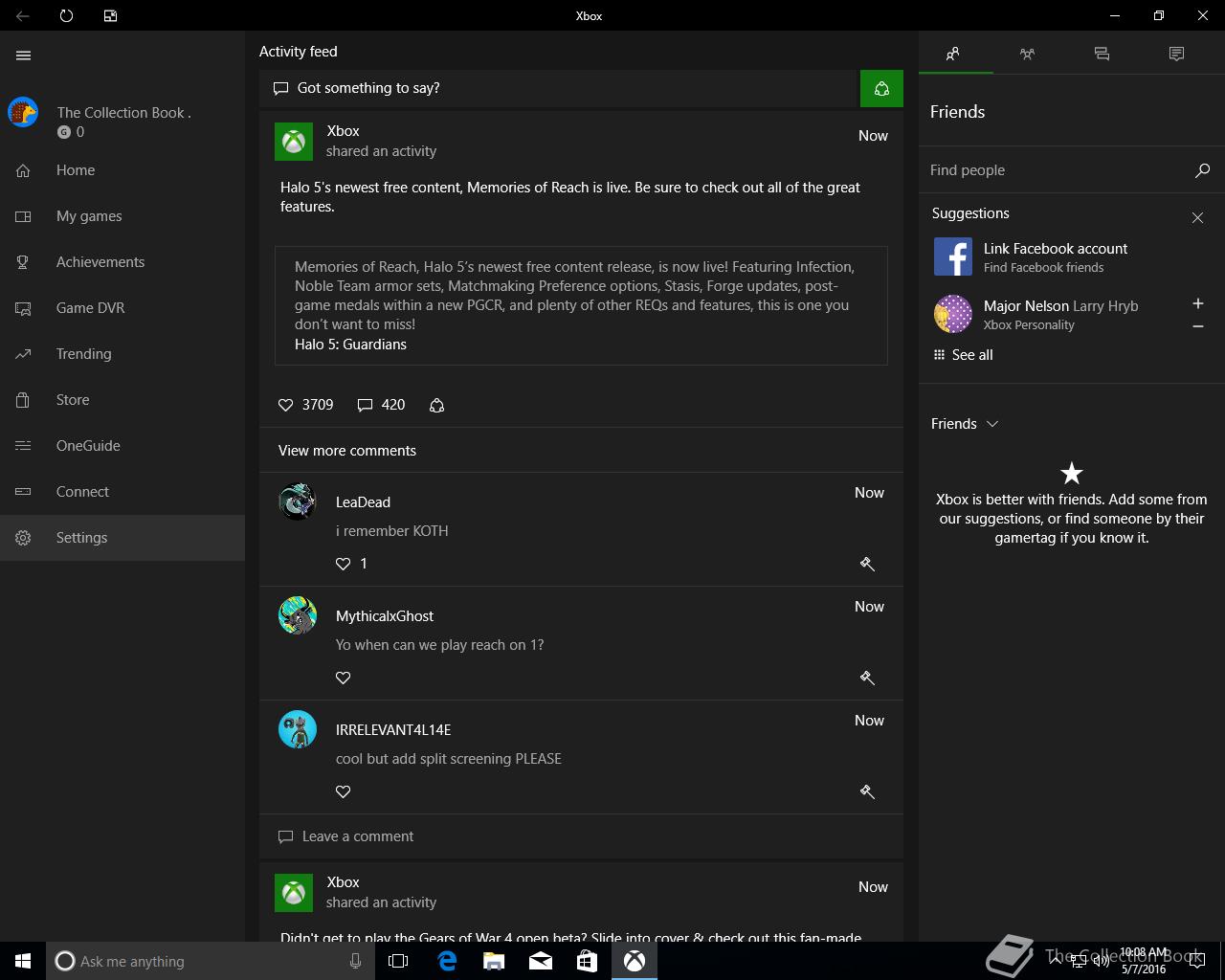The width and height of the screenshot is (1225, 980).
Task: Open Connect in sidebar
Action: pos(122,492)
